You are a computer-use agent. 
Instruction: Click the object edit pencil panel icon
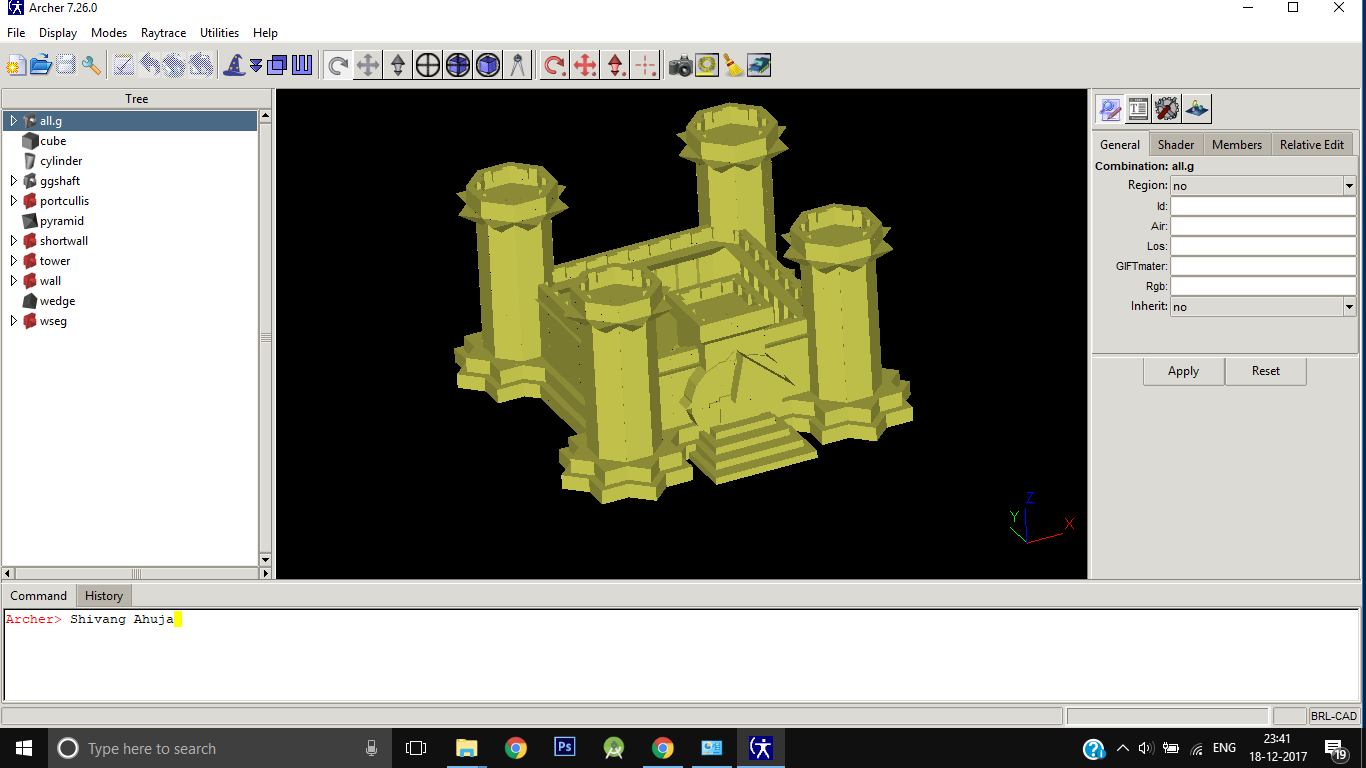[x=1109, y=108]
